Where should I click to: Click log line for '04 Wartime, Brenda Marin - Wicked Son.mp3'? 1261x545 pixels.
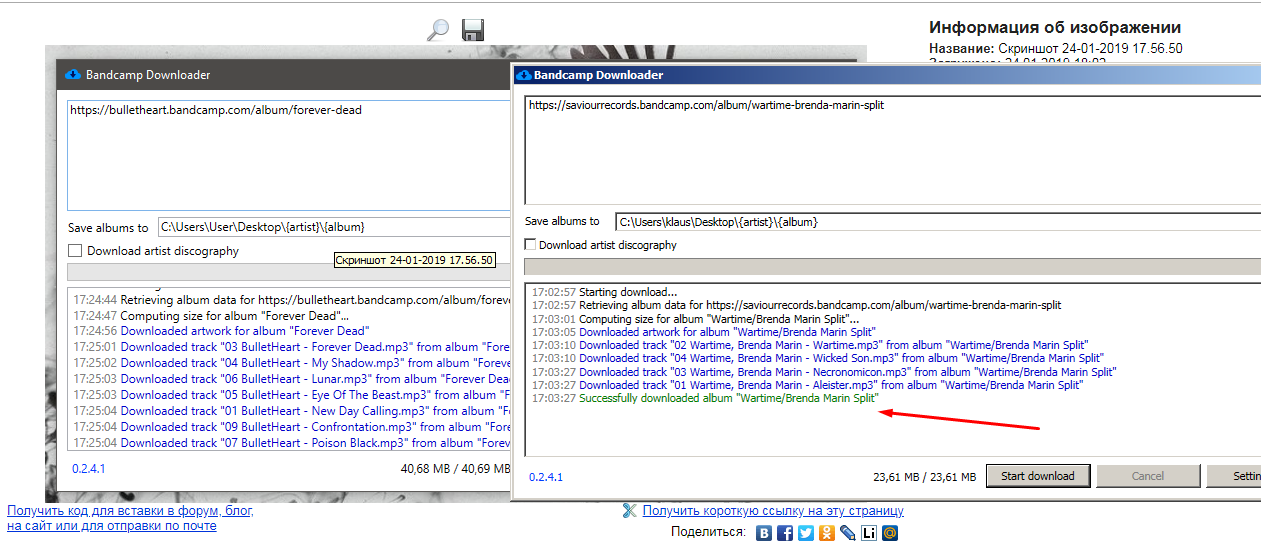[818, 358]
